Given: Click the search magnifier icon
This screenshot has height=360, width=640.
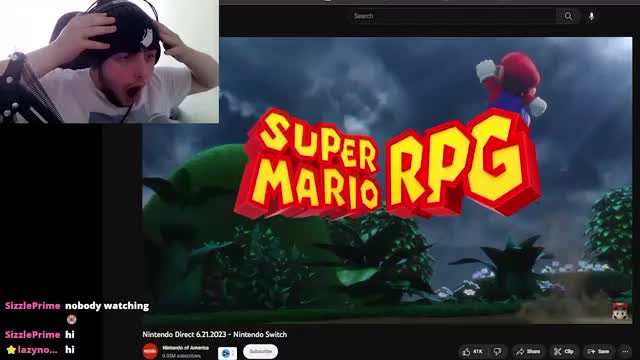Looking at the screenshot, I should (568, 16).
